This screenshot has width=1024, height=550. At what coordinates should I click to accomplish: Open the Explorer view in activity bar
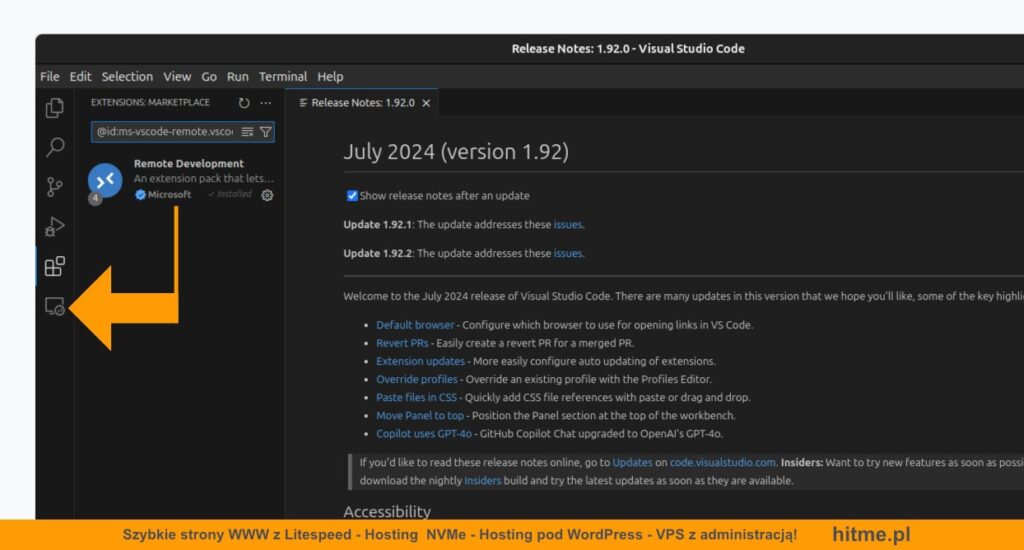(x=55, y=108)
